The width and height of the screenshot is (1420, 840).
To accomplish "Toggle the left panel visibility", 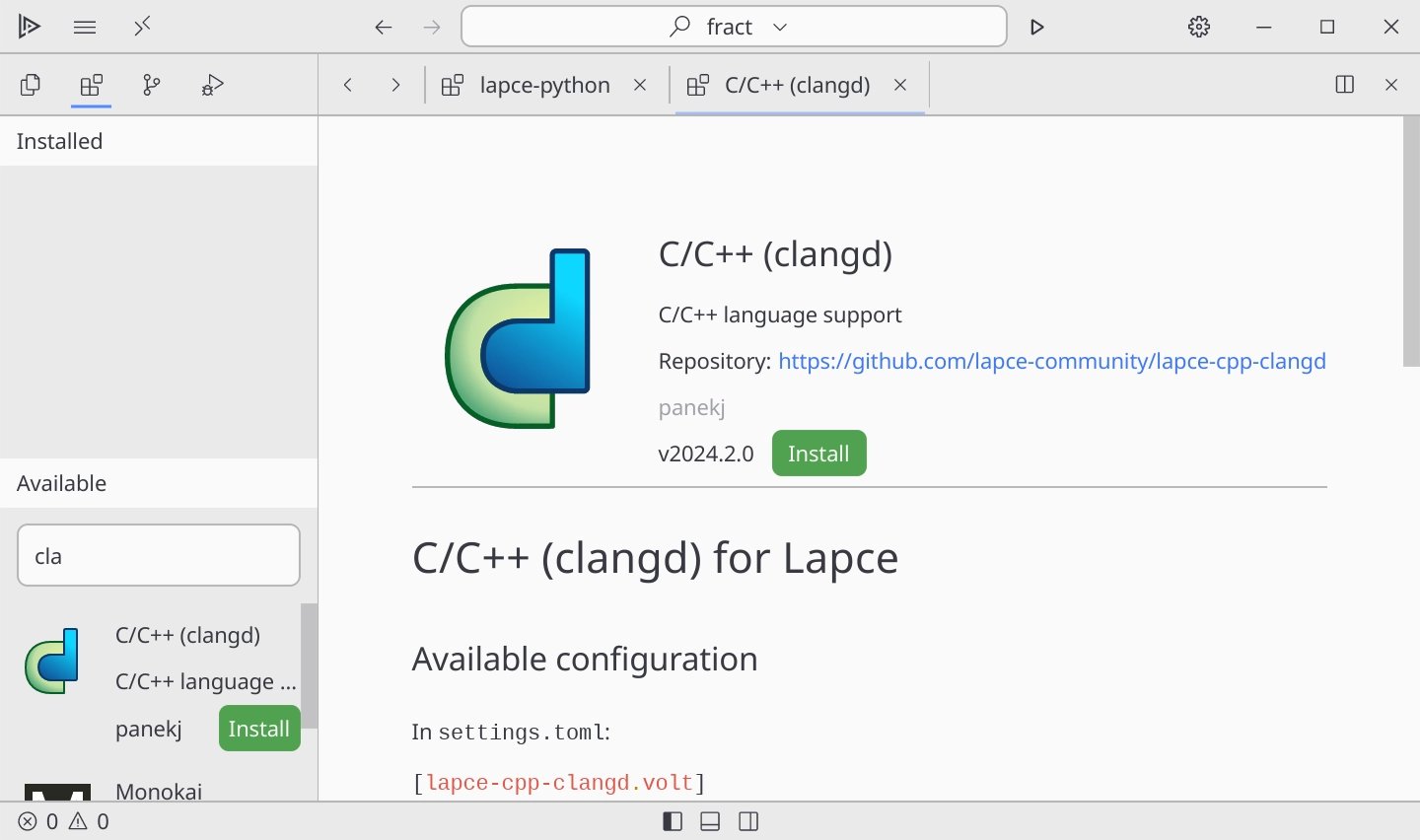I will pyautogui.click(x=673, y=821).
